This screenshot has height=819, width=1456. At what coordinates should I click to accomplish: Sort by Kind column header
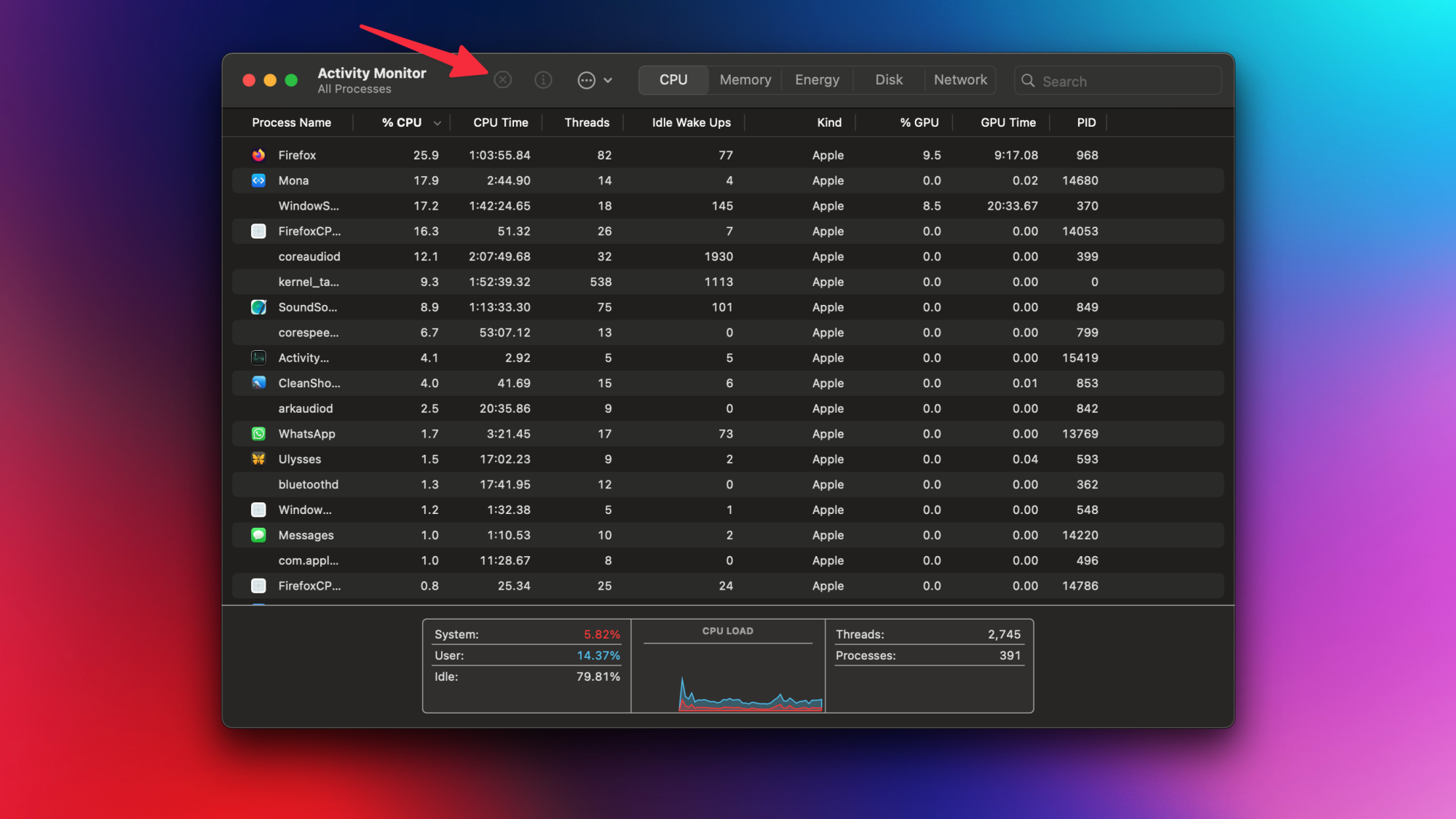[x=828, y=122]
